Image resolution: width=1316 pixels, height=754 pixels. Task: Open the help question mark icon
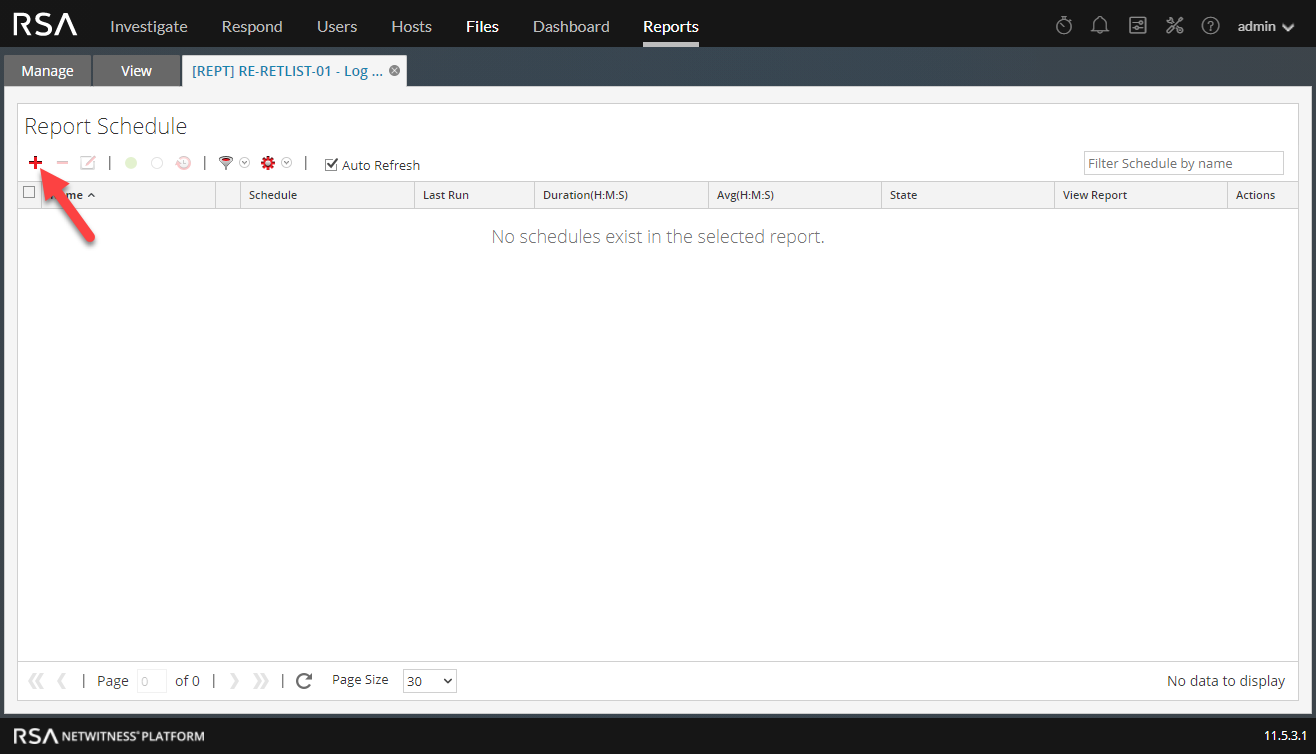pyautogui.click(x=1210, y=26)
